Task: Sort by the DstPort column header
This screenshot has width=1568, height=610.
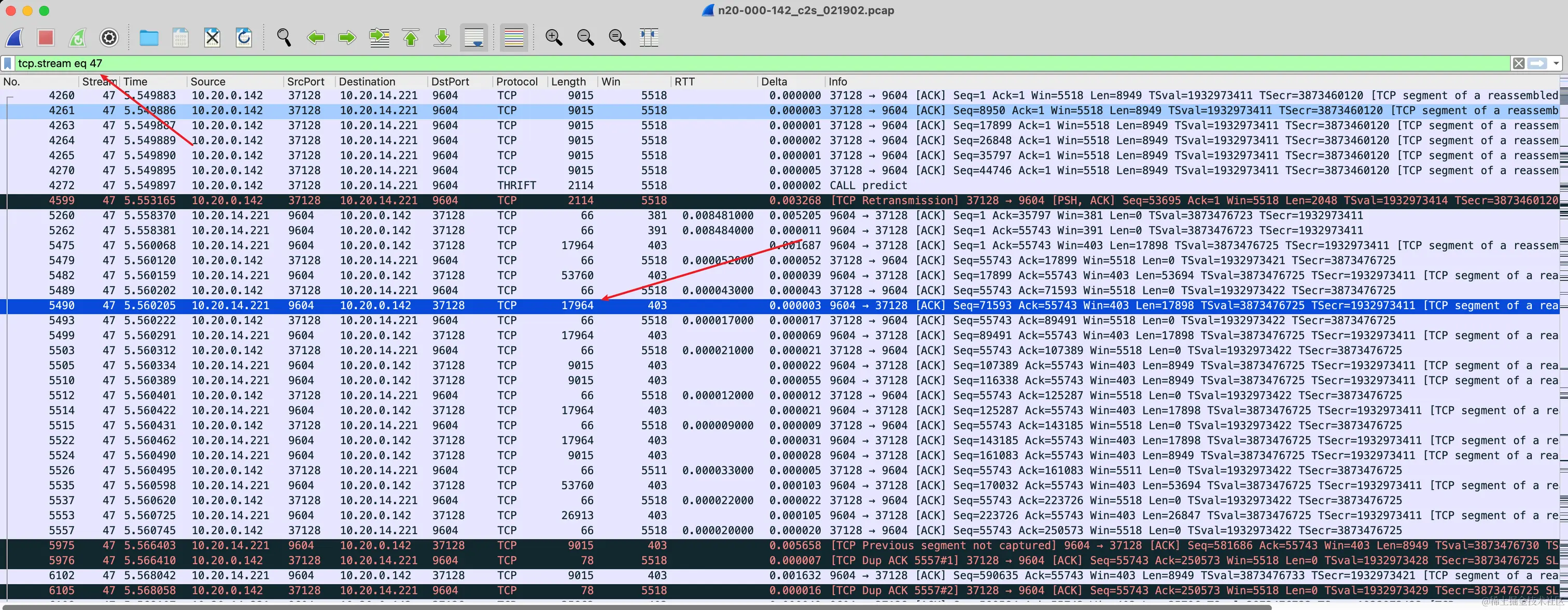Action: click(460, 81)
